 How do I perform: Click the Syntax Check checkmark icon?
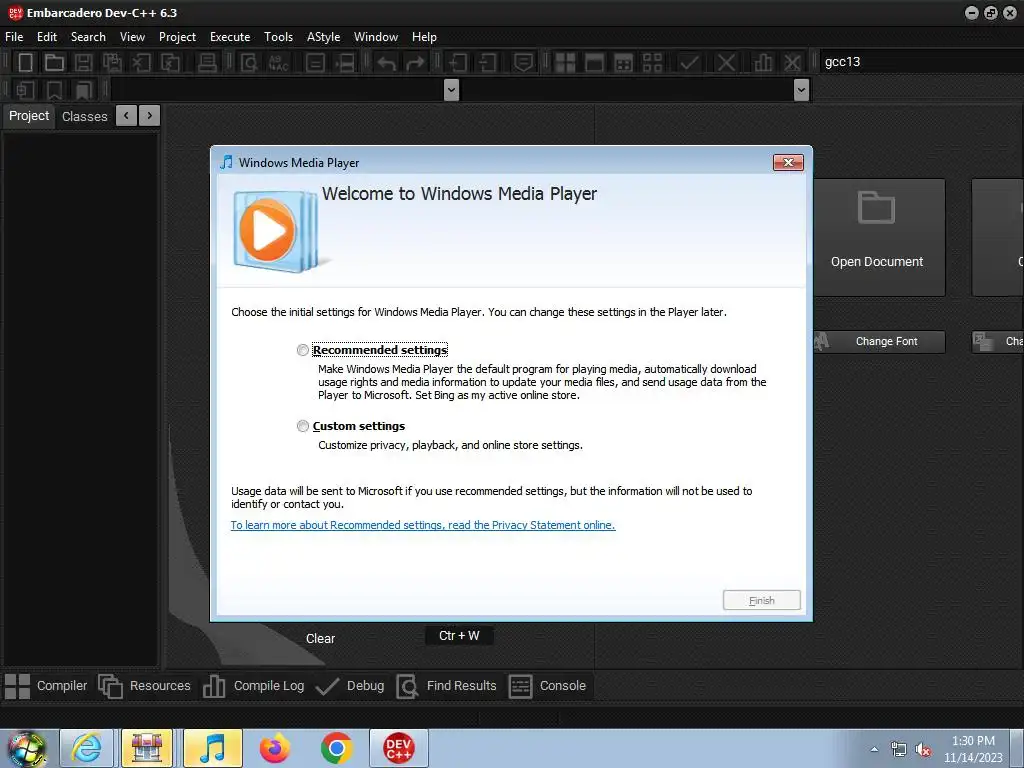click(x=688, y=62)
